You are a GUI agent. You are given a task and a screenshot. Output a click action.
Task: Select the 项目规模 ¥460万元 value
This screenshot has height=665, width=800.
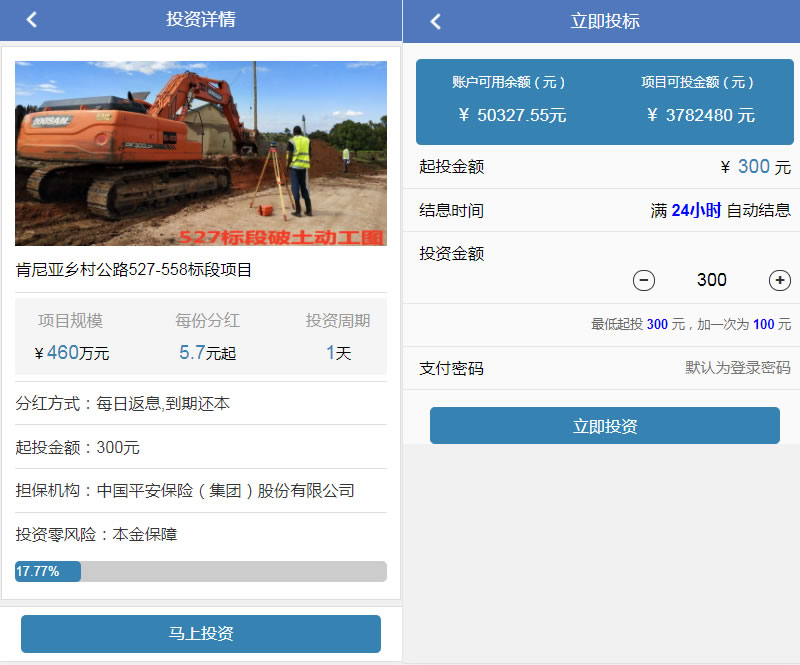click(71, 353)
